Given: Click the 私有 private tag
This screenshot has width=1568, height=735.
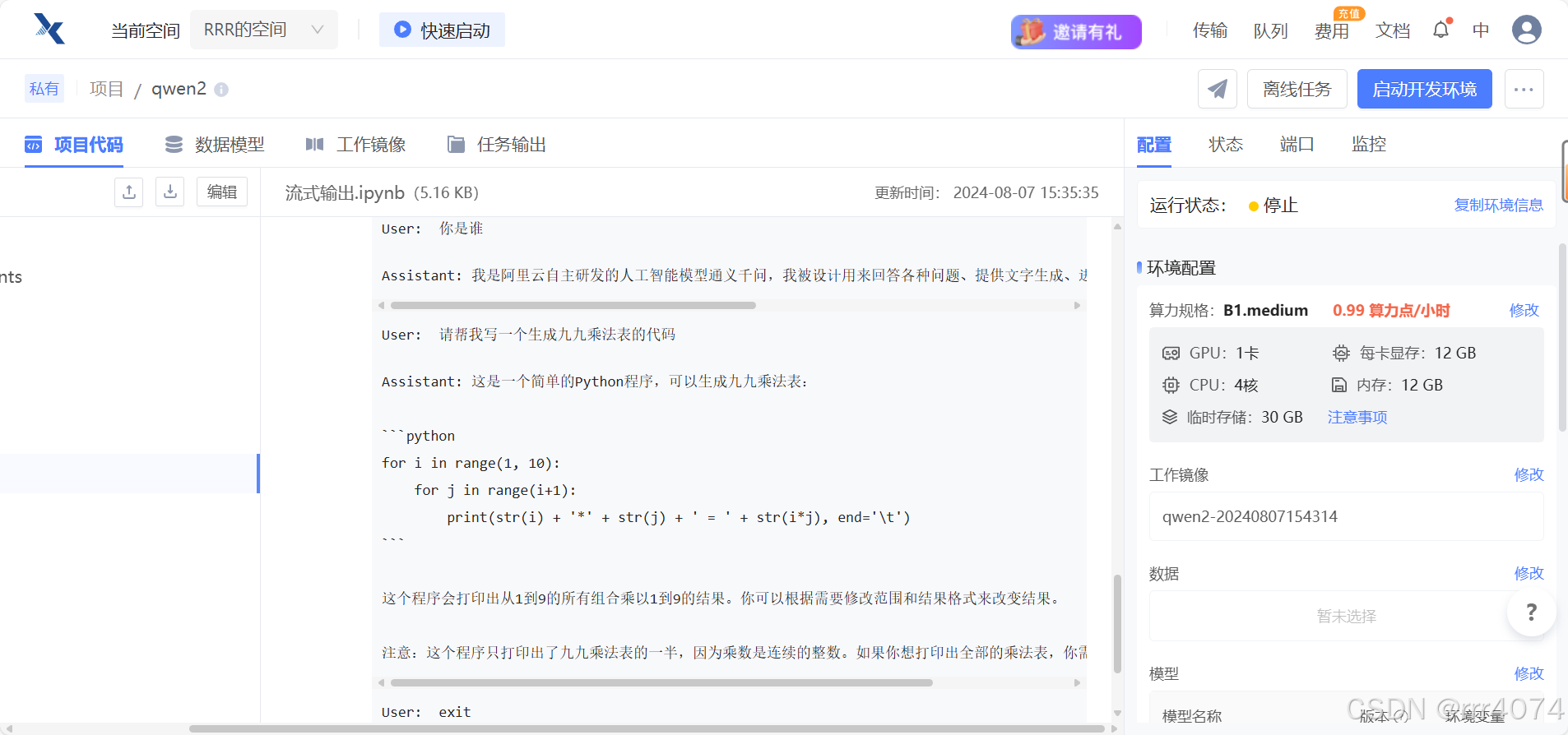Looking at the screenshot, I should [44, 89].
